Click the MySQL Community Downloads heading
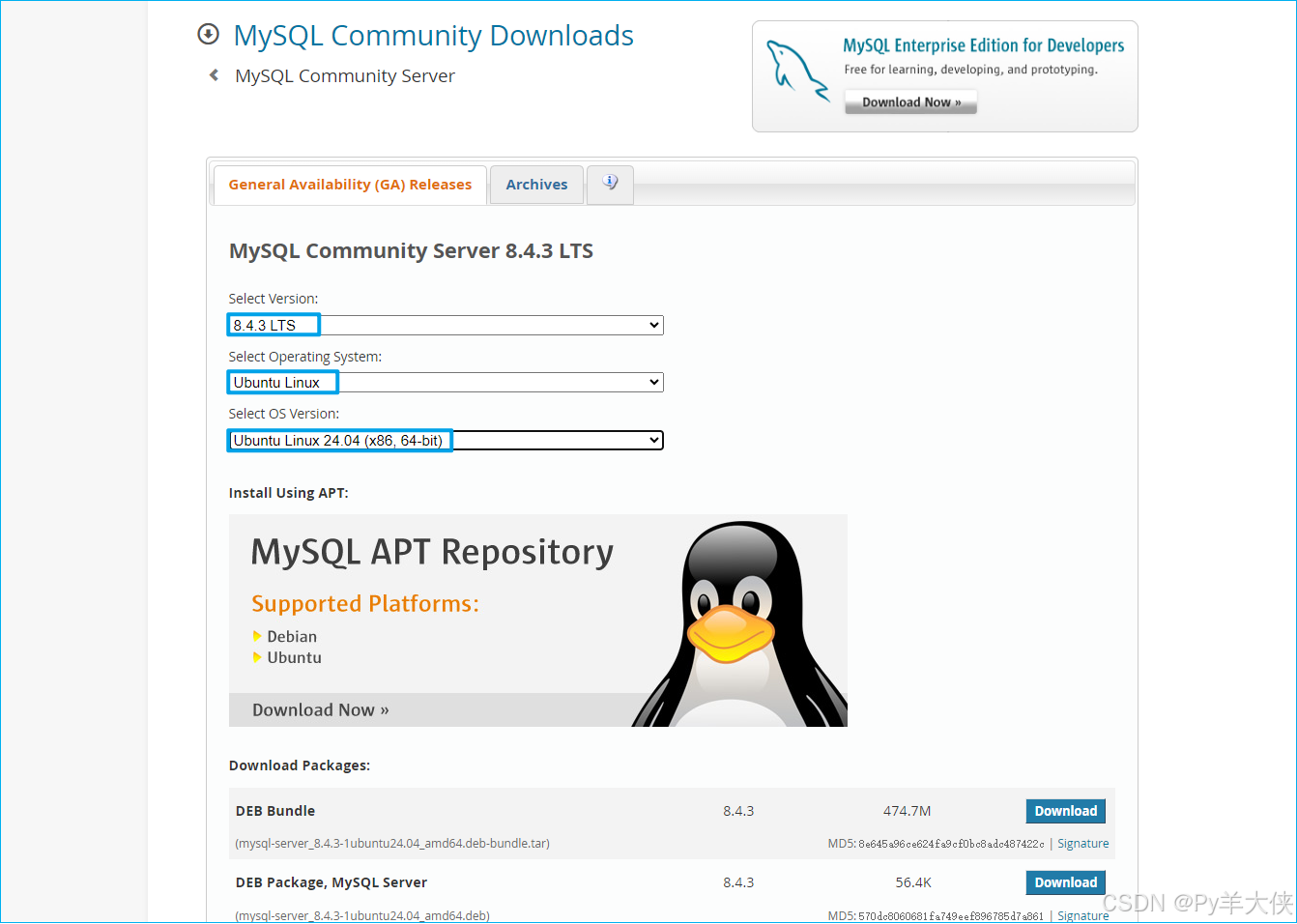The image size is (1297, 924). click(x=433, y=36)
